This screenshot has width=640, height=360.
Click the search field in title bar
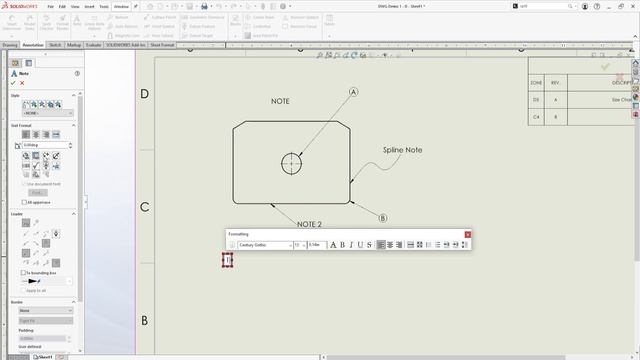pyautogui.click(x=543, y=7)
